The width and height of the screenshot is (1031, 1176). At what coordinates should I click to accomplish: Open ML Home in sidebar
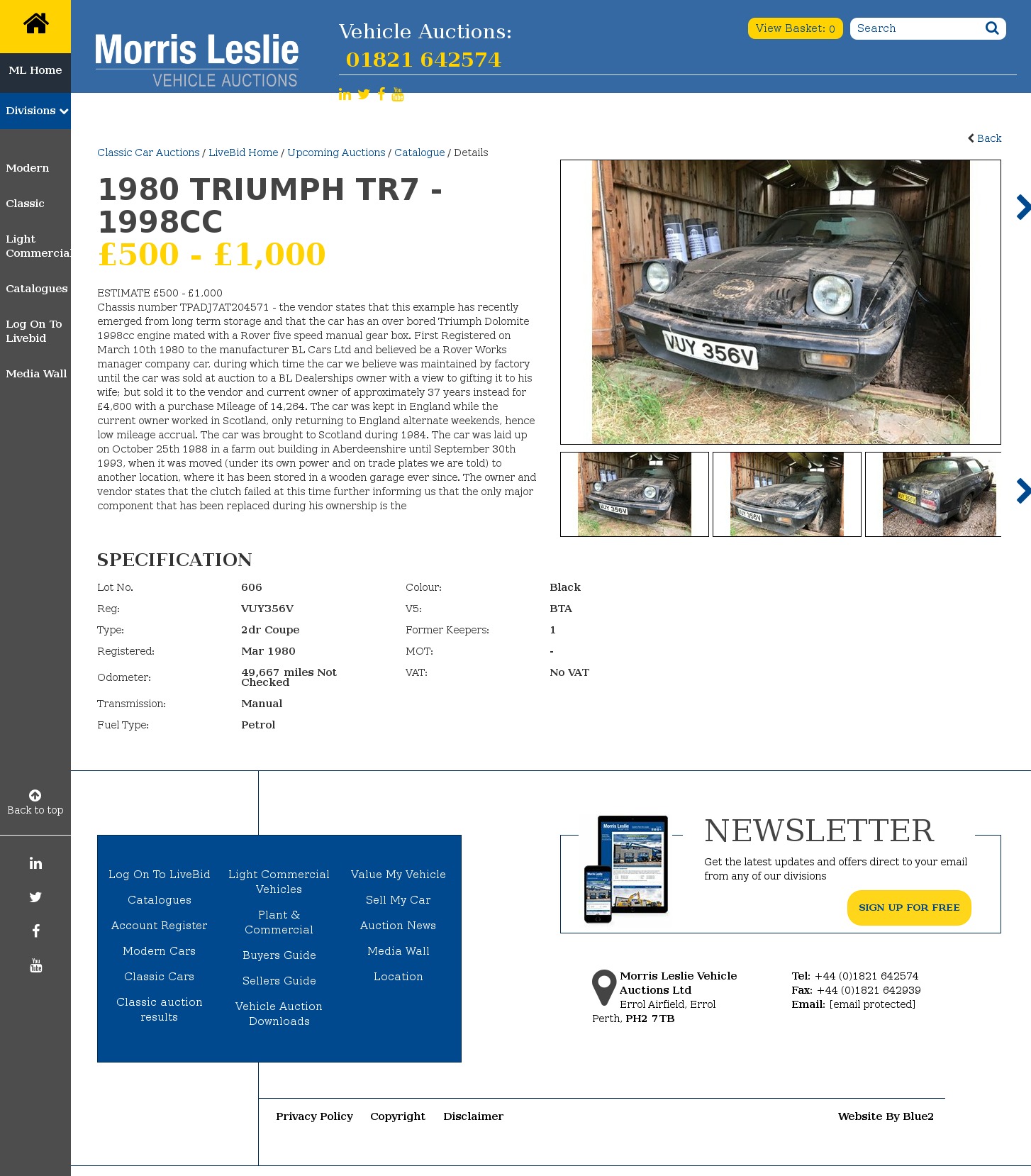coord(35,70)
